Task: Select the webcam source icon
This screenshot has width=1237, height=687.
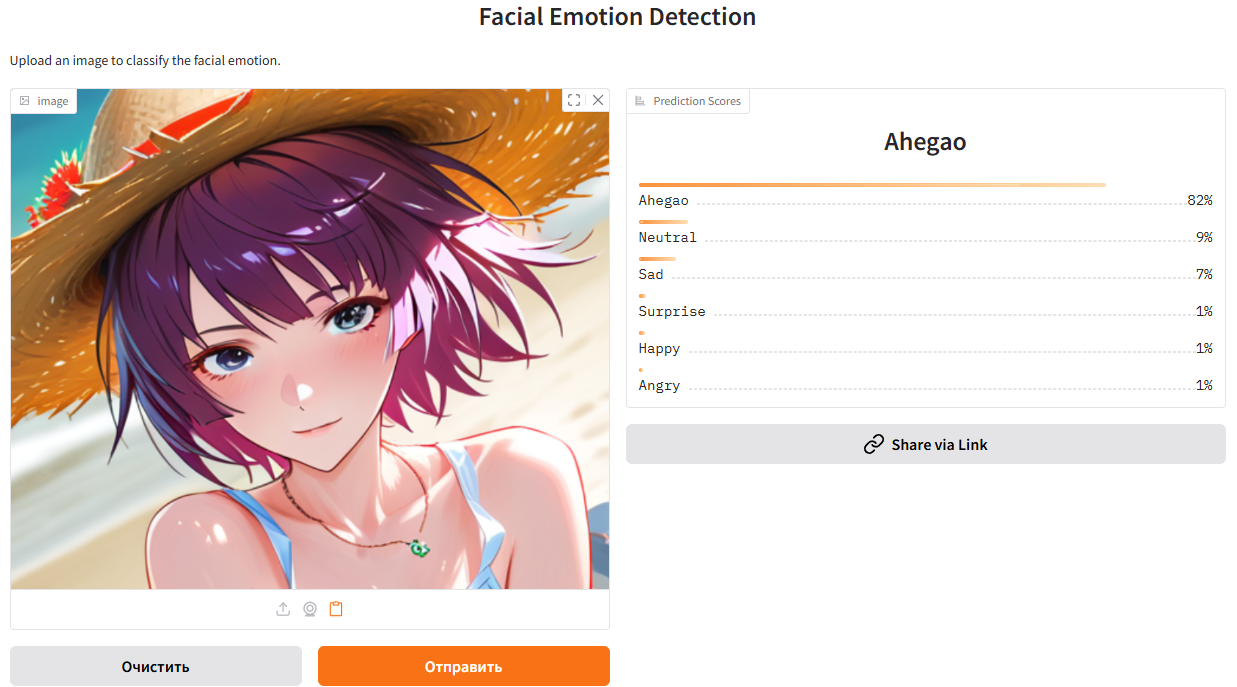Action: coord(310,609)
